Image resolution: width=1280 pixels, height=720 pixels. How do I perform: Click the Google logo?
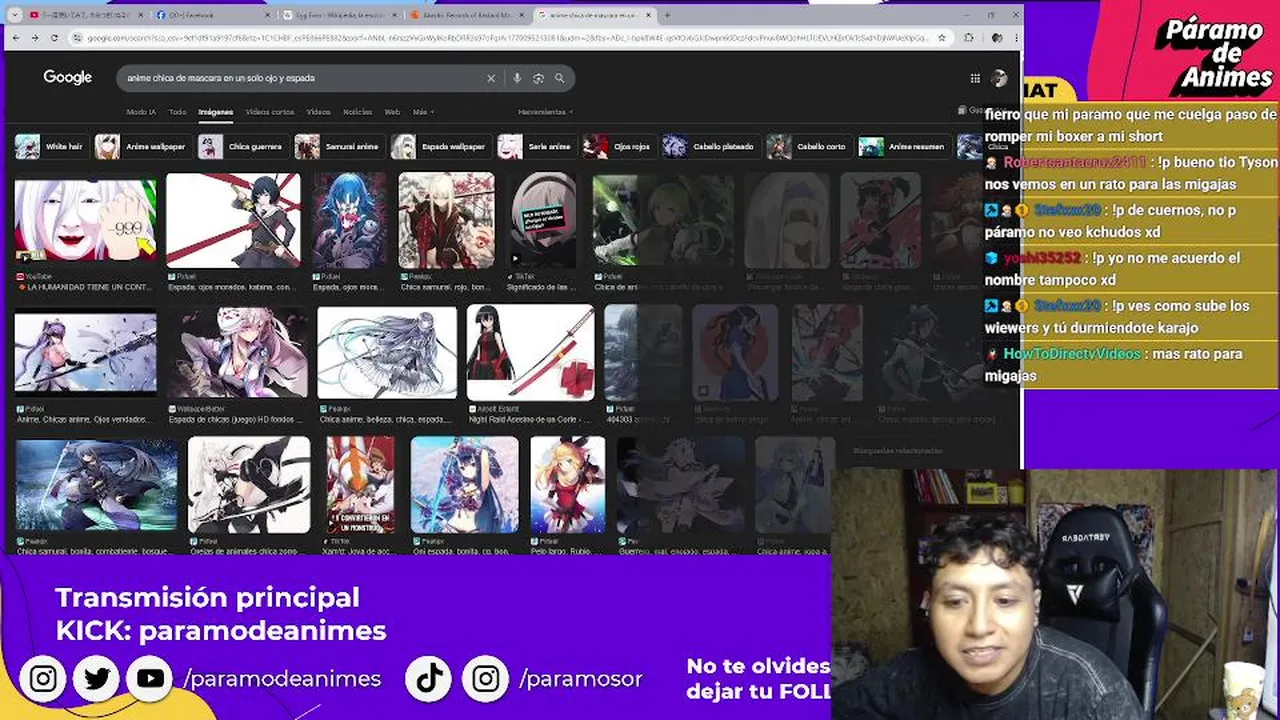(67, 78)
